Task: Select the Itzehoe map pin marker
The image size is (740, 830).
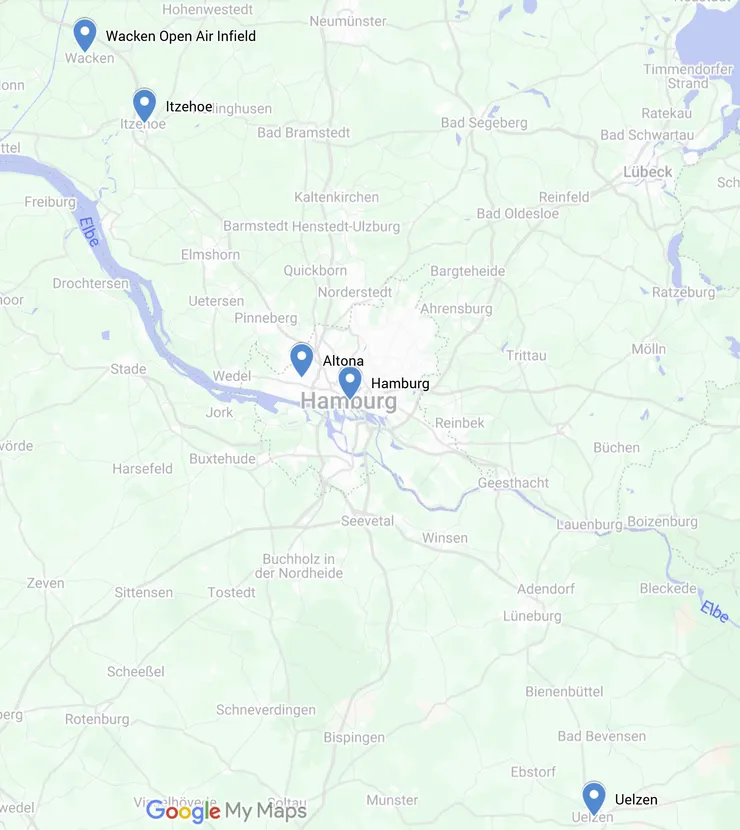Action: tap(144, 105)
